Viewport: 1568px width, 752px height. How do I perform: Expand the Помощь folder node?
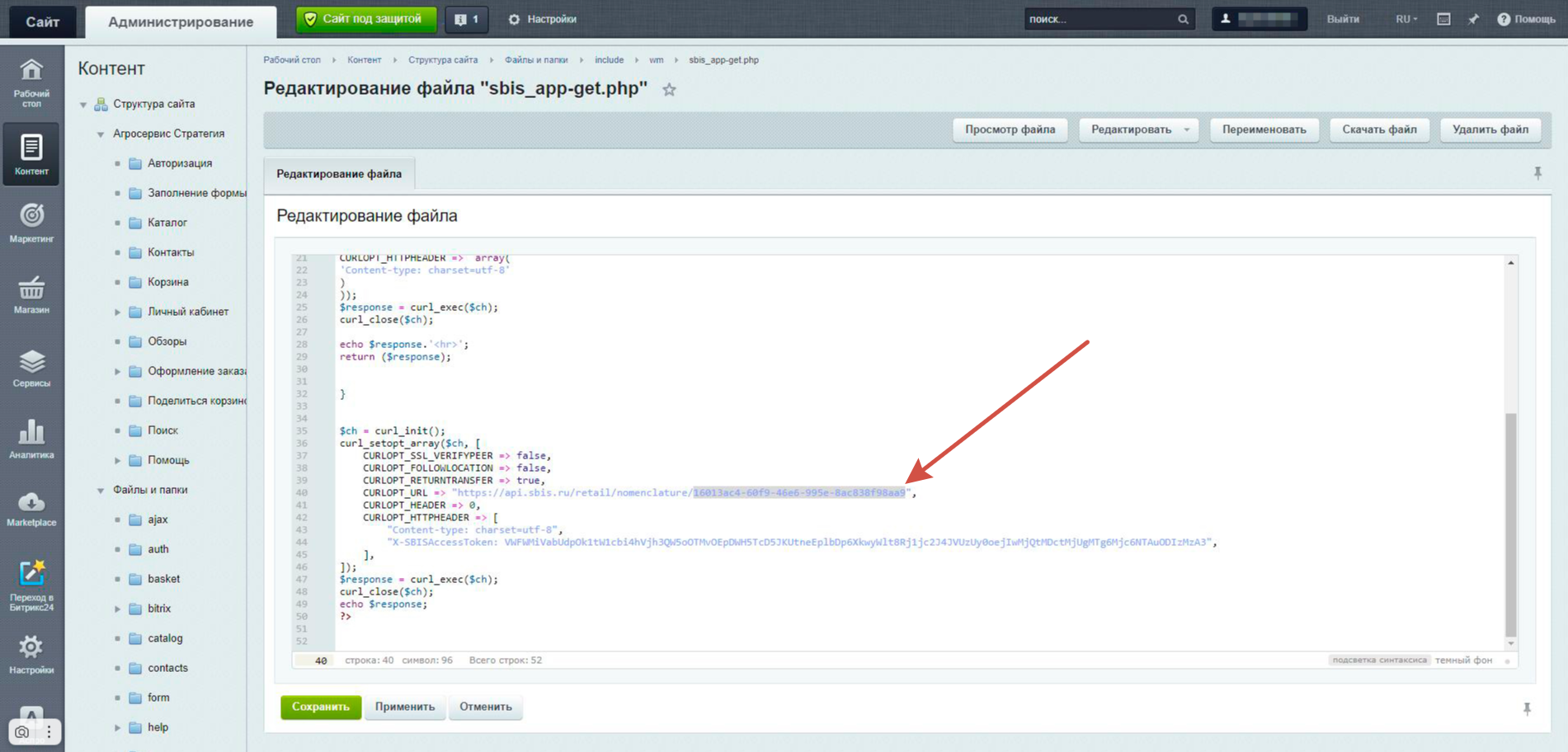coord(117,460)
